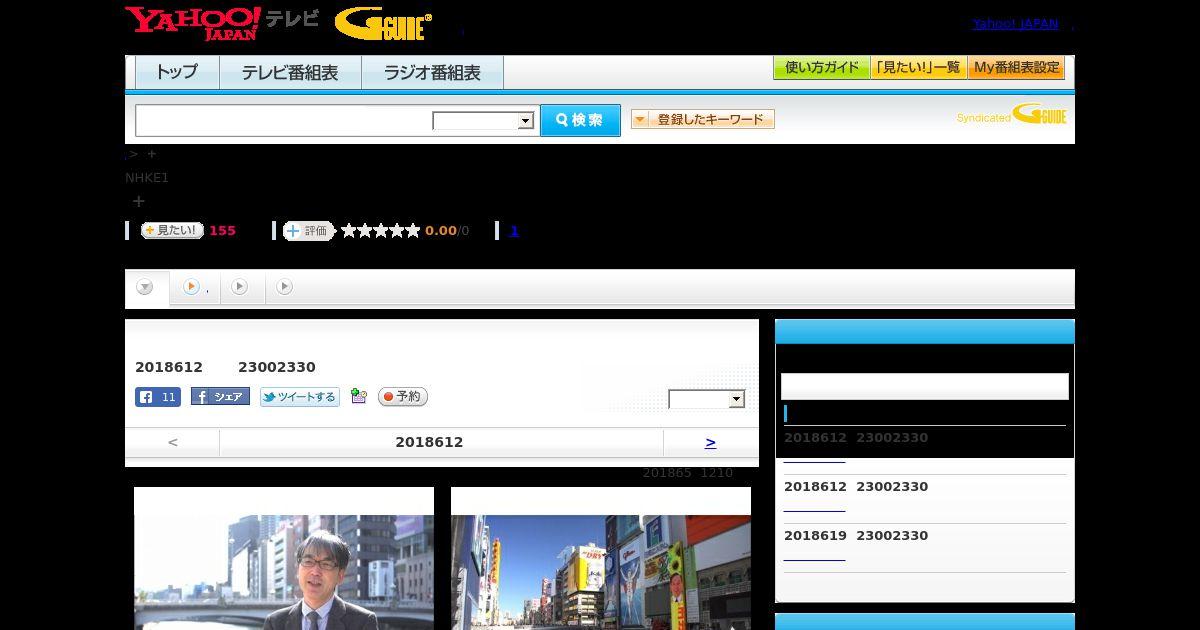This screenshot has width=1200, height=630.
Task: Click the 予約 recording button
Action: click(x=403, y=396)
